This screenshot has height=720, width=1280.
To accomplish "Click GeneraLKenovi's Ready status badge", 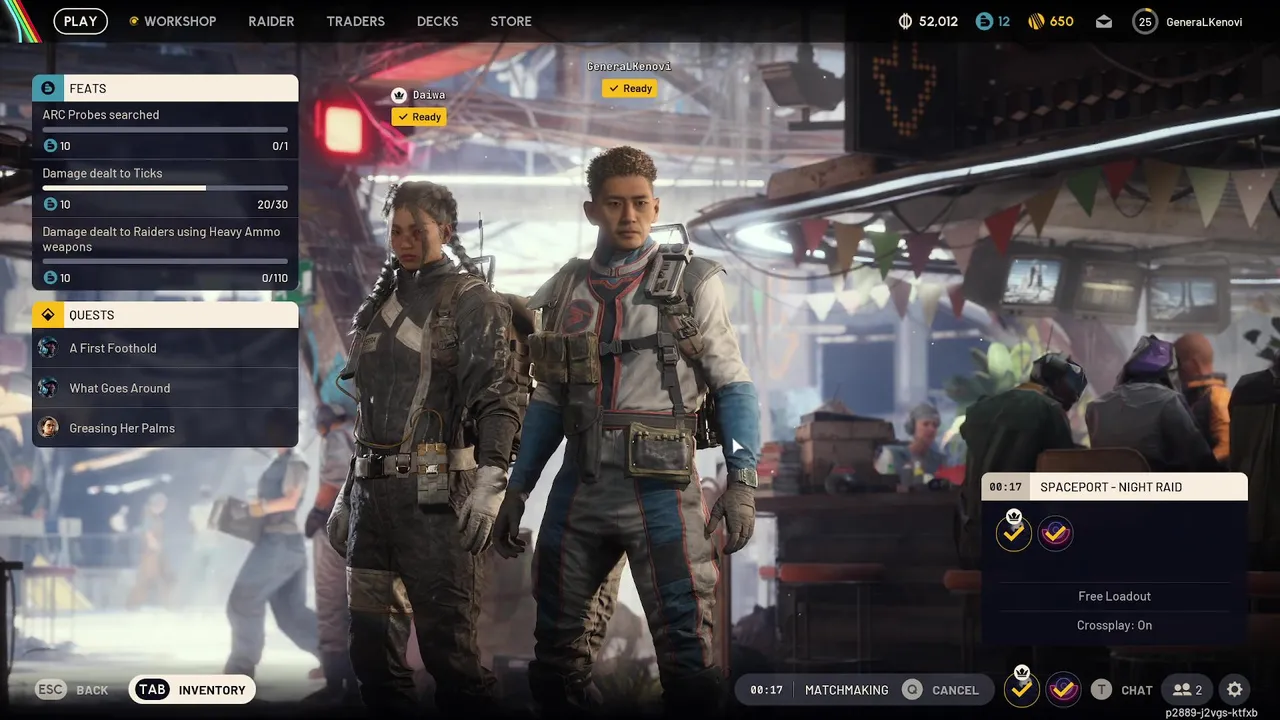I will pyautogui.click(x=630, y=88).
